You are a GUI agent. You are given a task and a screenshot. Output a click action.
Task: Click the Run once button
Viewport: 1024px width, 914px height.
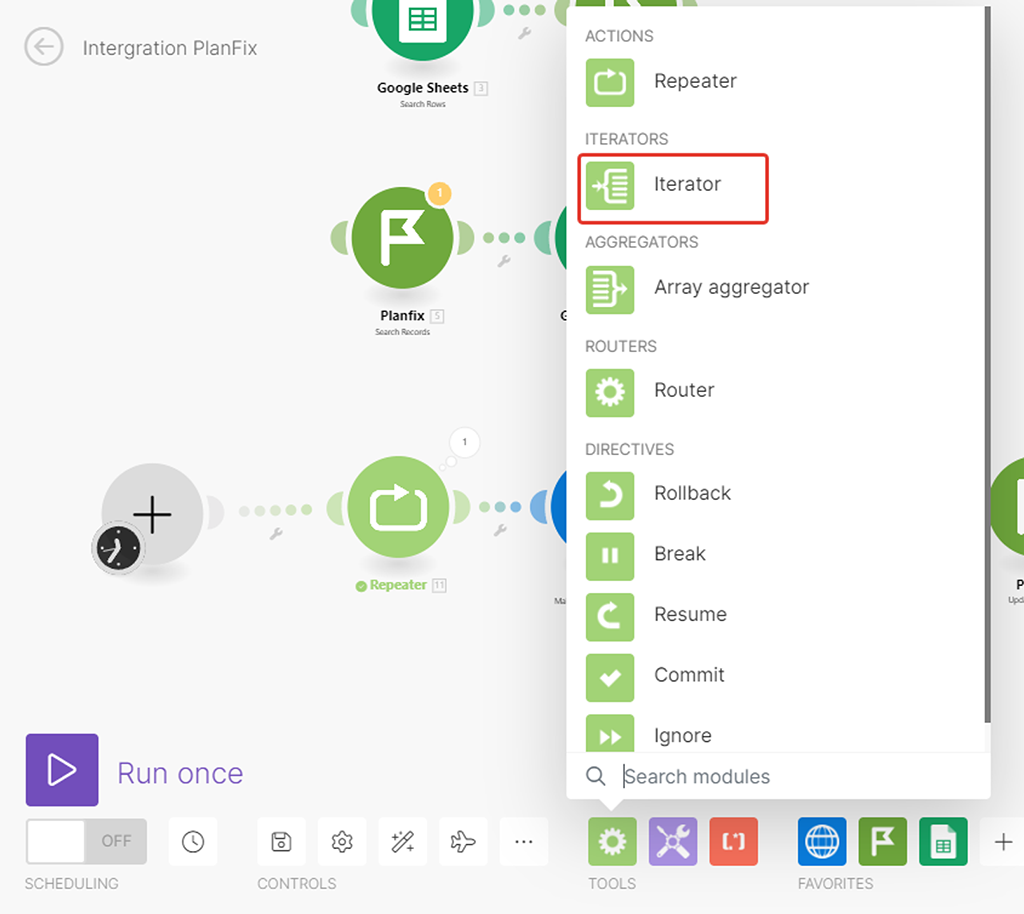(62, 770)
